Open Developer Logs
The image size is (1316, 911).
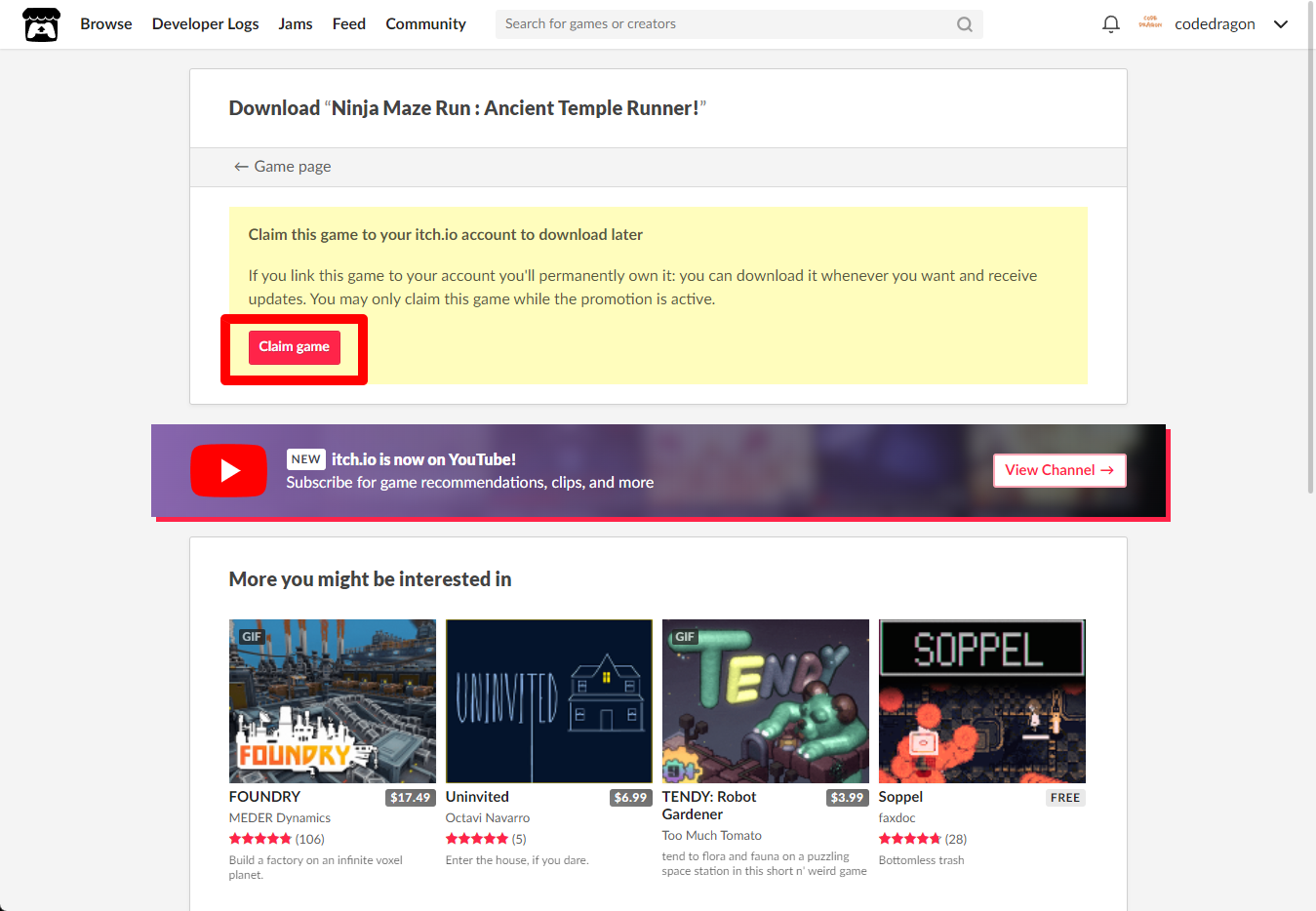205,24
